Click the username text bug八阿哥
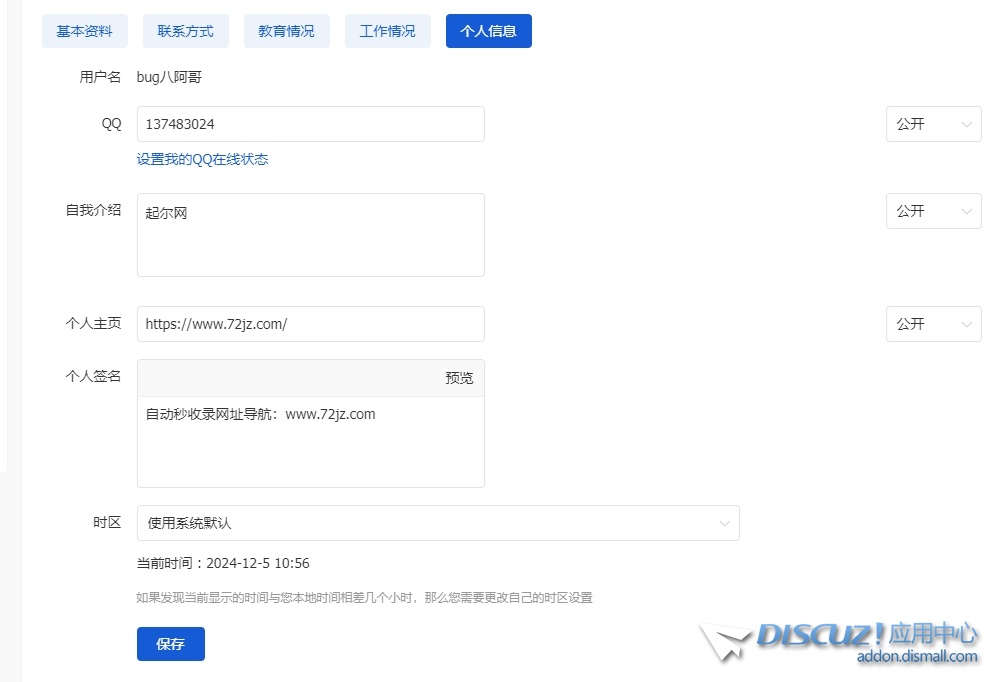This screenshot has height=682, width=996. click(x=169, y=77)
